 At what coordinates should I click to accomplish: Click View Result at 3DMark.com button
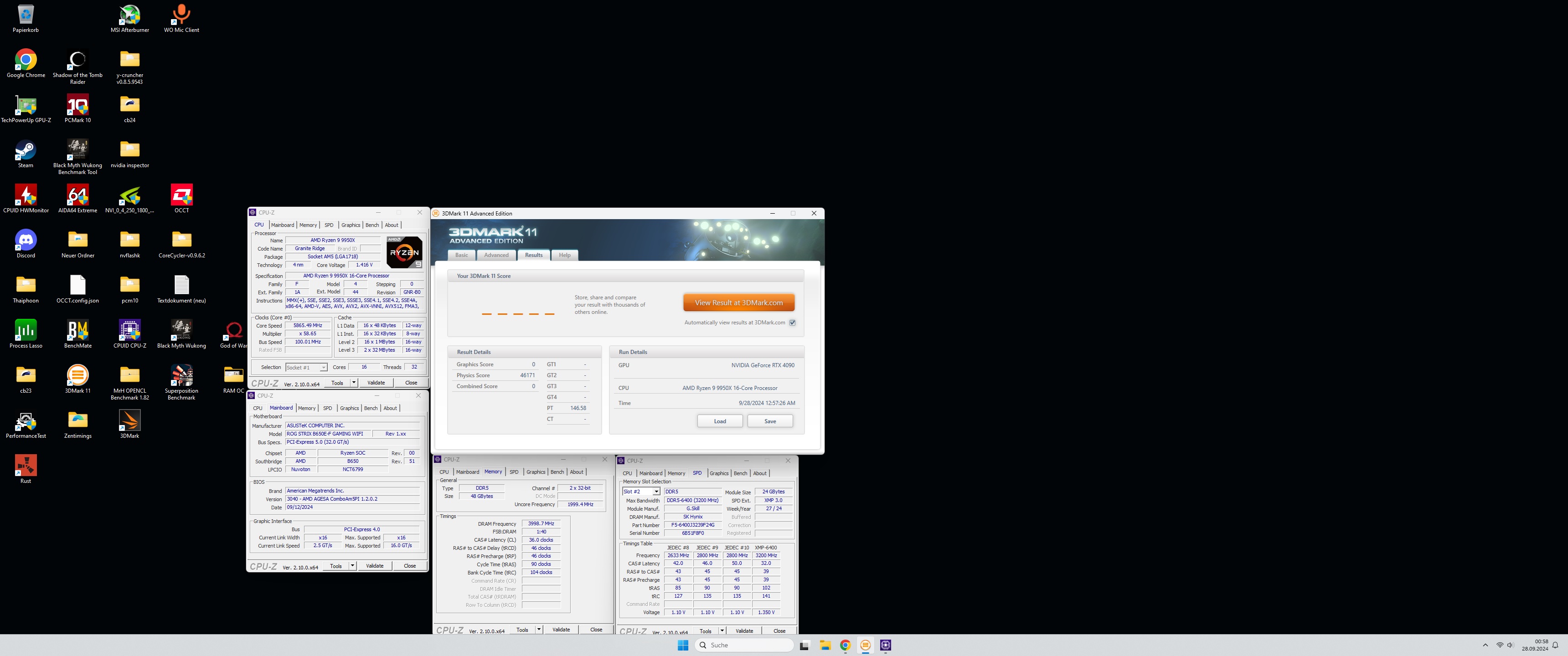point(738,302)
